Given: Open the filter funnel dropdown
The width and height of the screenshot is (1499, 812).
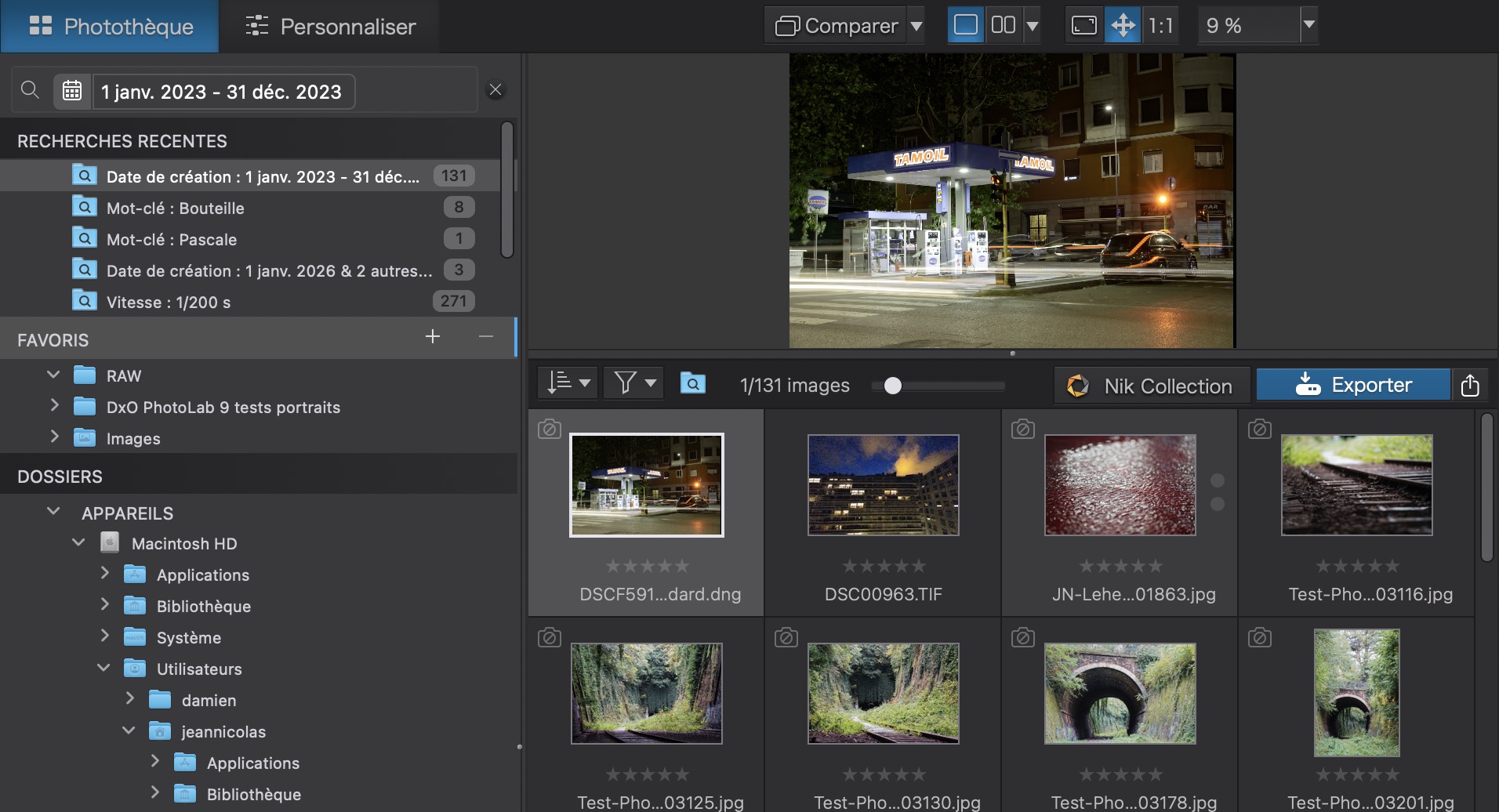Looking at the screenshot, I should 633,383.
